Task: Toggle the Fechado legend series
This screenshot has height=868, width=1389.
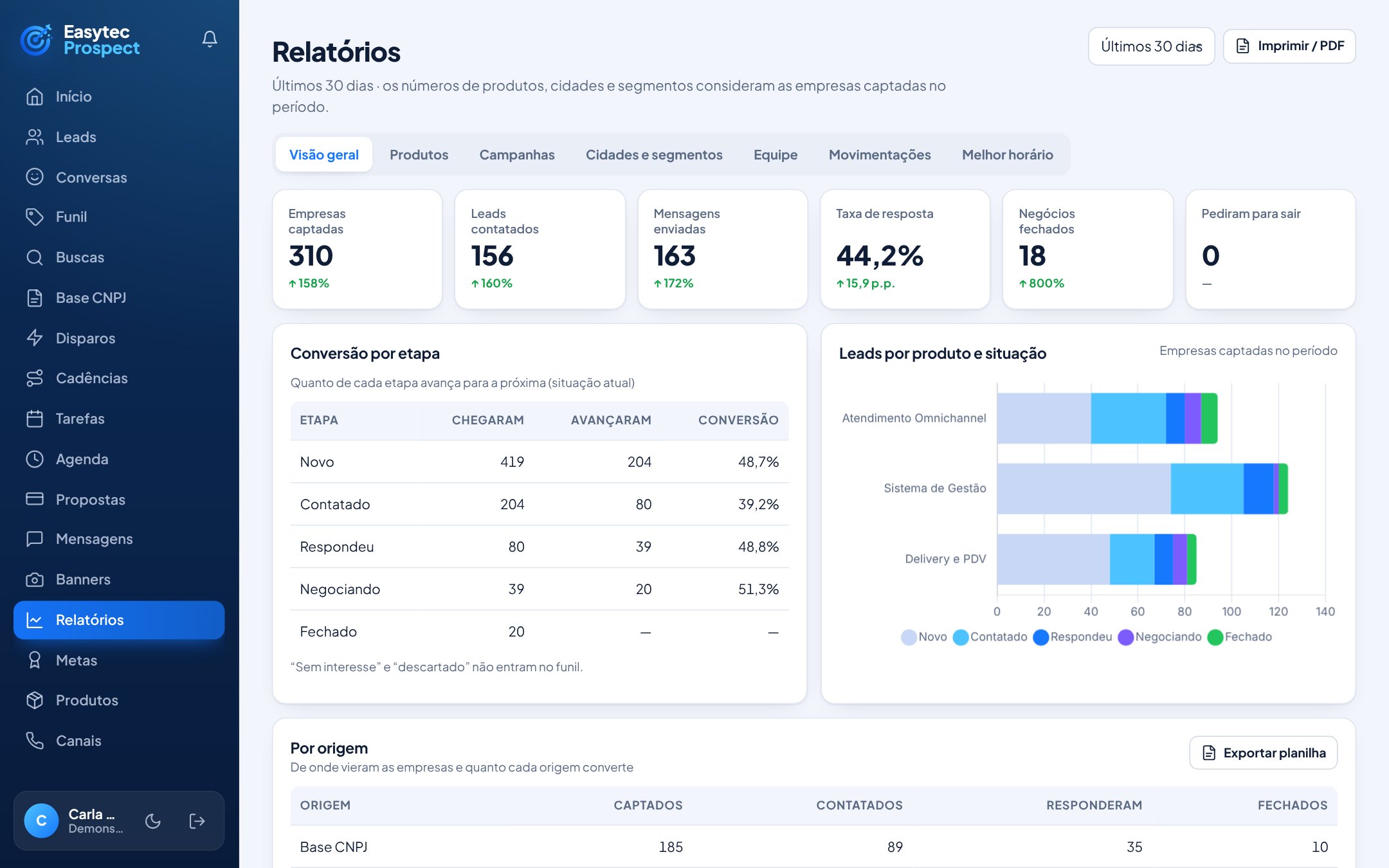Action: tap(1240, 637)
